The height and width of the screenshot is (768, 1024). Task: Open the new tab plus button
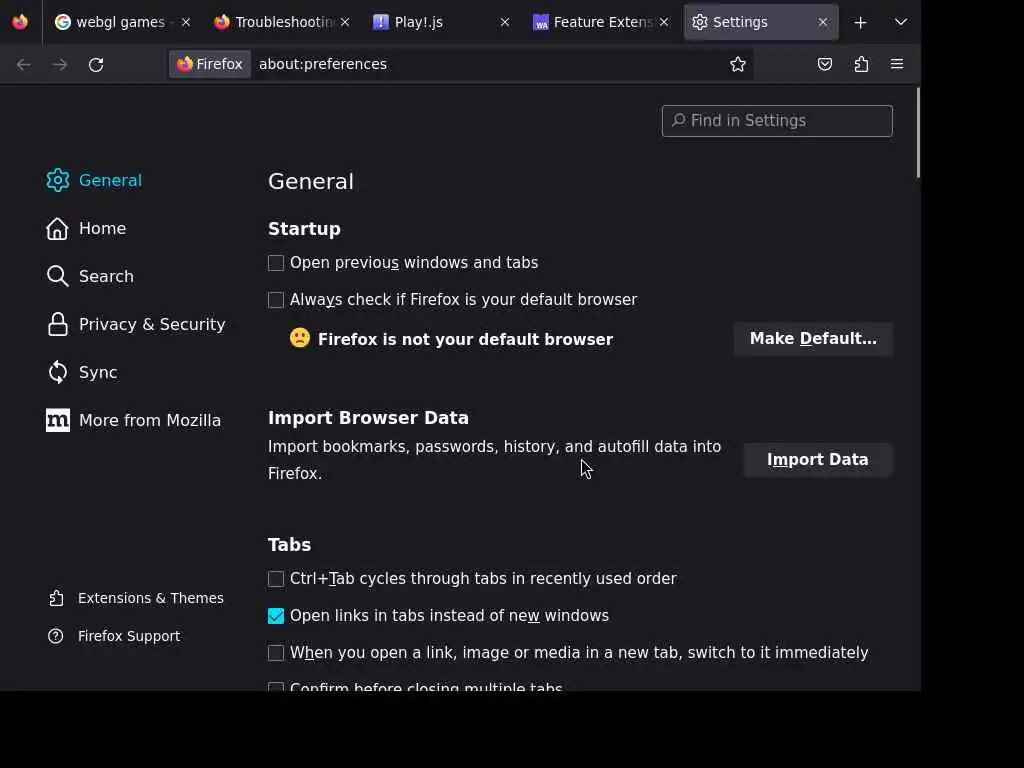pyautogui.click(x=860, y=22)
